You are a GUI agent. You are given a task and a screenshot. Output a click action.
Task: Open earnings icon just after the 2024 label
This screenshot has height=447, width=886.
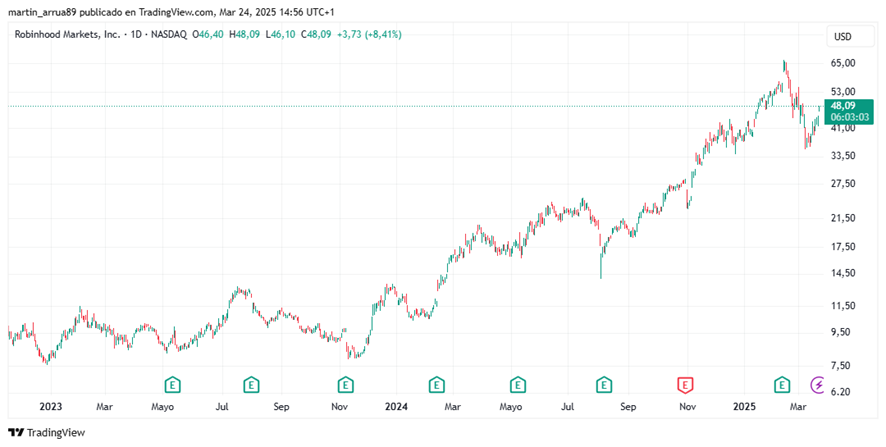point(436,384)
